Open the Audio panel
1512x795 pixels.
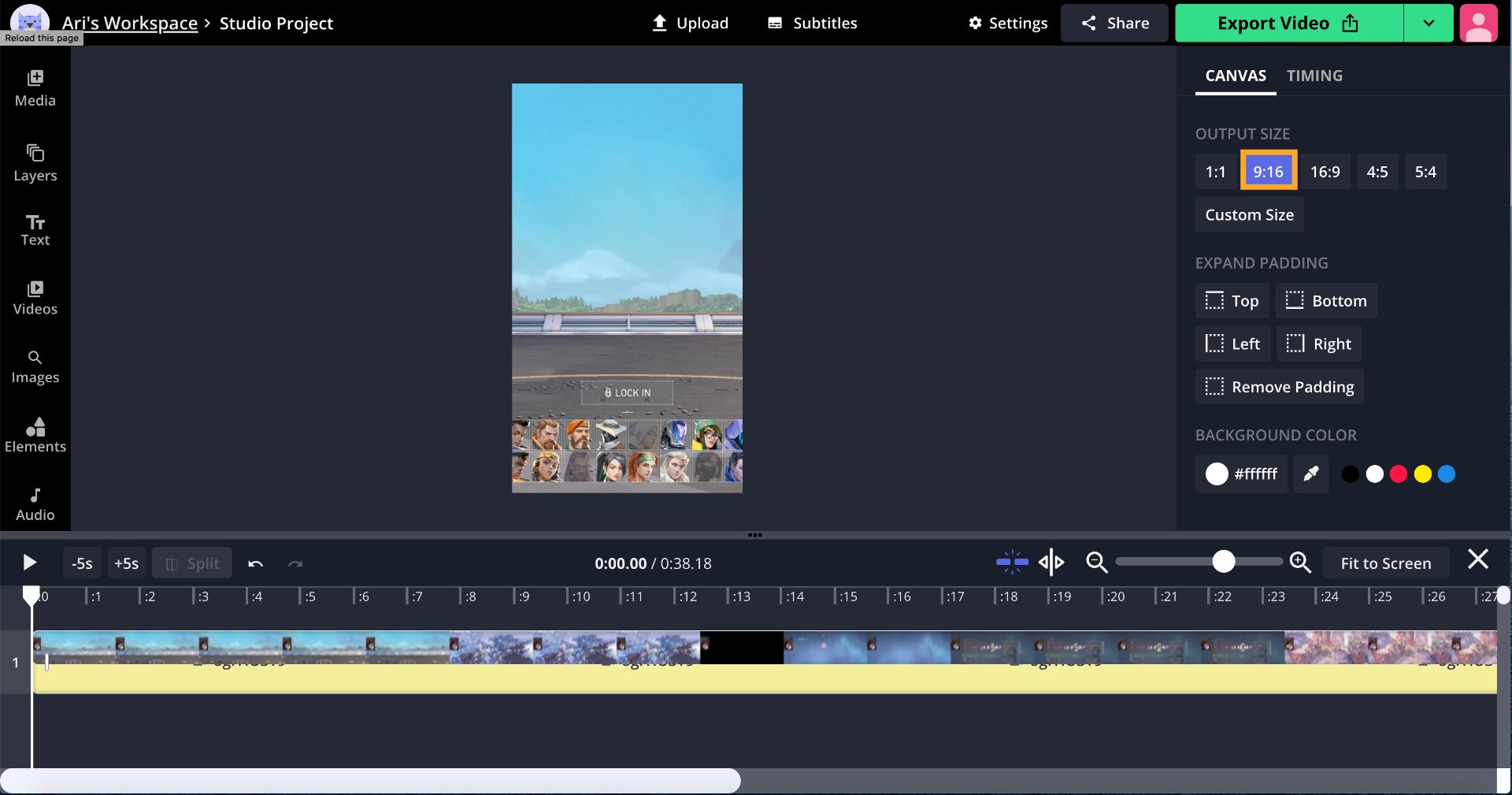[35, 504]
